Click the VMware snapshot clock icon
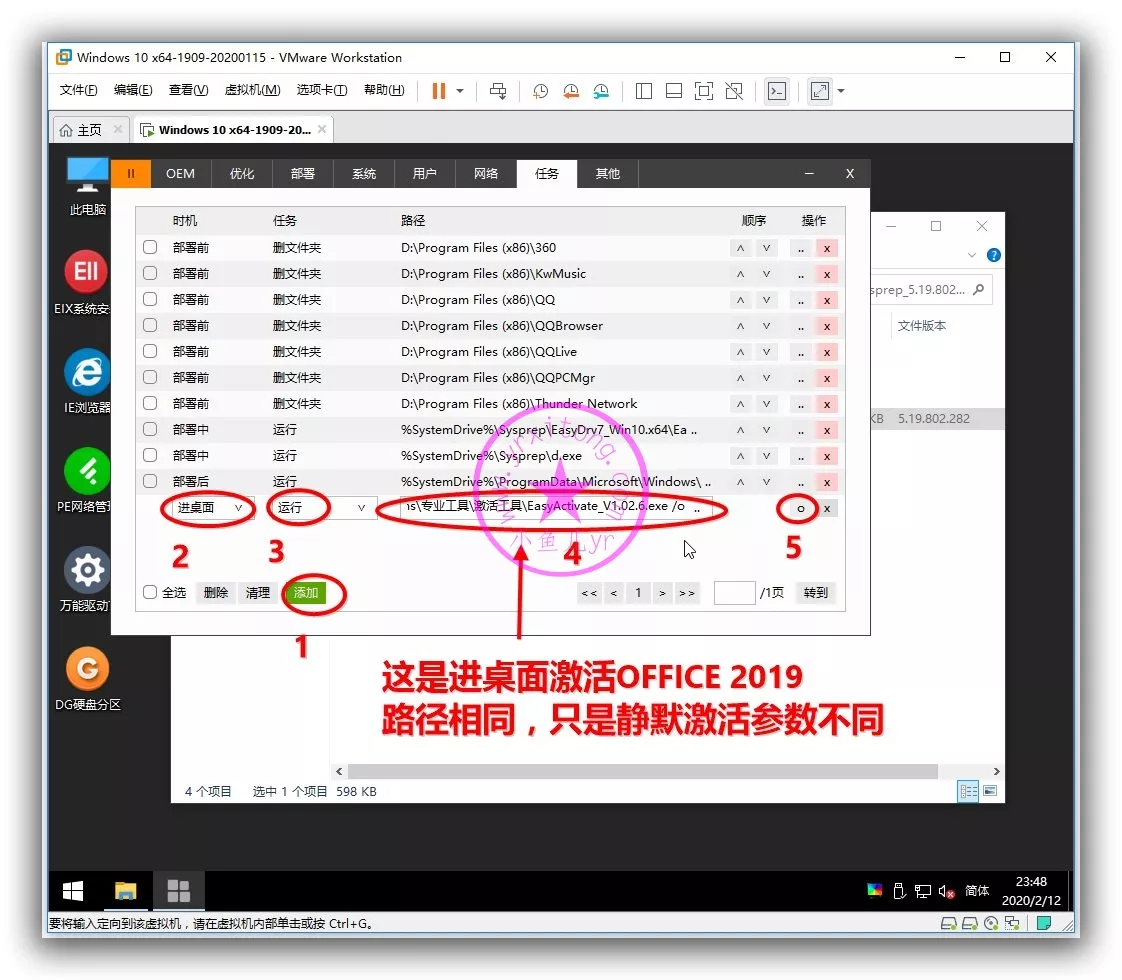 (x=540, y=91)
